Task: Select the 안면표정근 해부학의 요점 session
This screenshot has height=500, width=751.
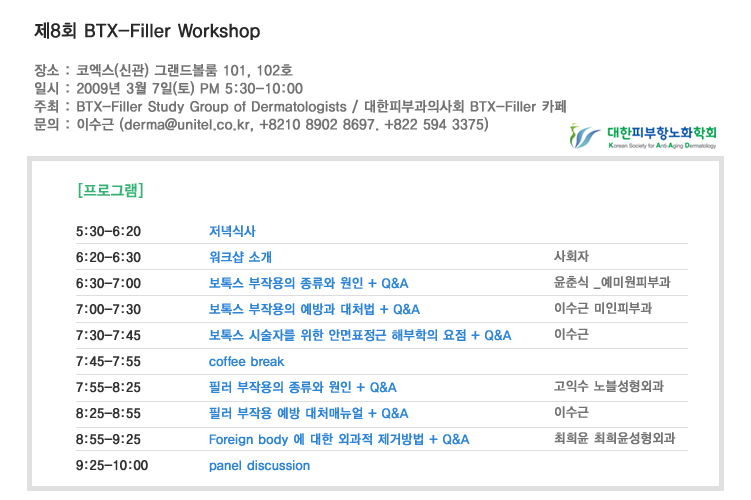Action: (360, 335)
